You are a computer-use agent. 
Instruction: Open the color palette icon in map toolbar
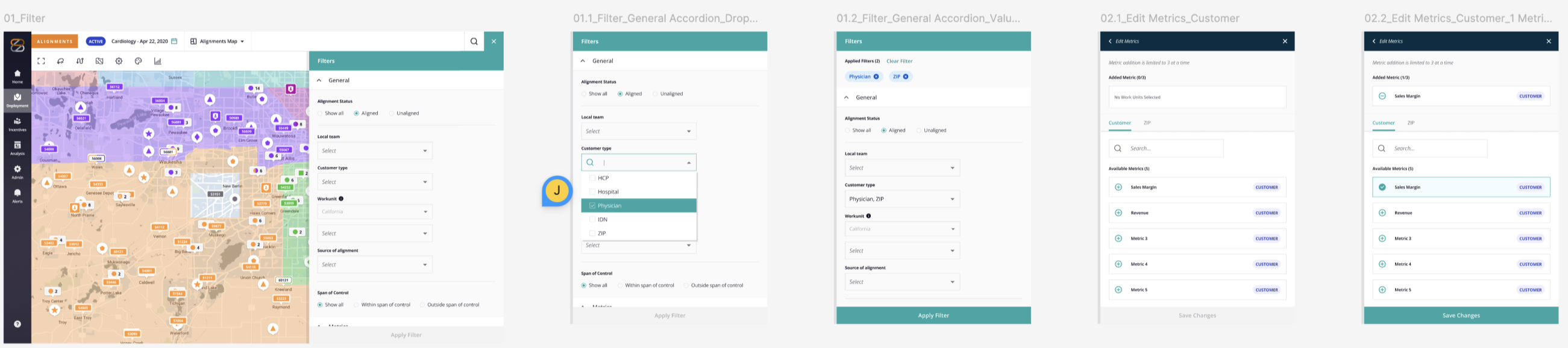point(138,61)
